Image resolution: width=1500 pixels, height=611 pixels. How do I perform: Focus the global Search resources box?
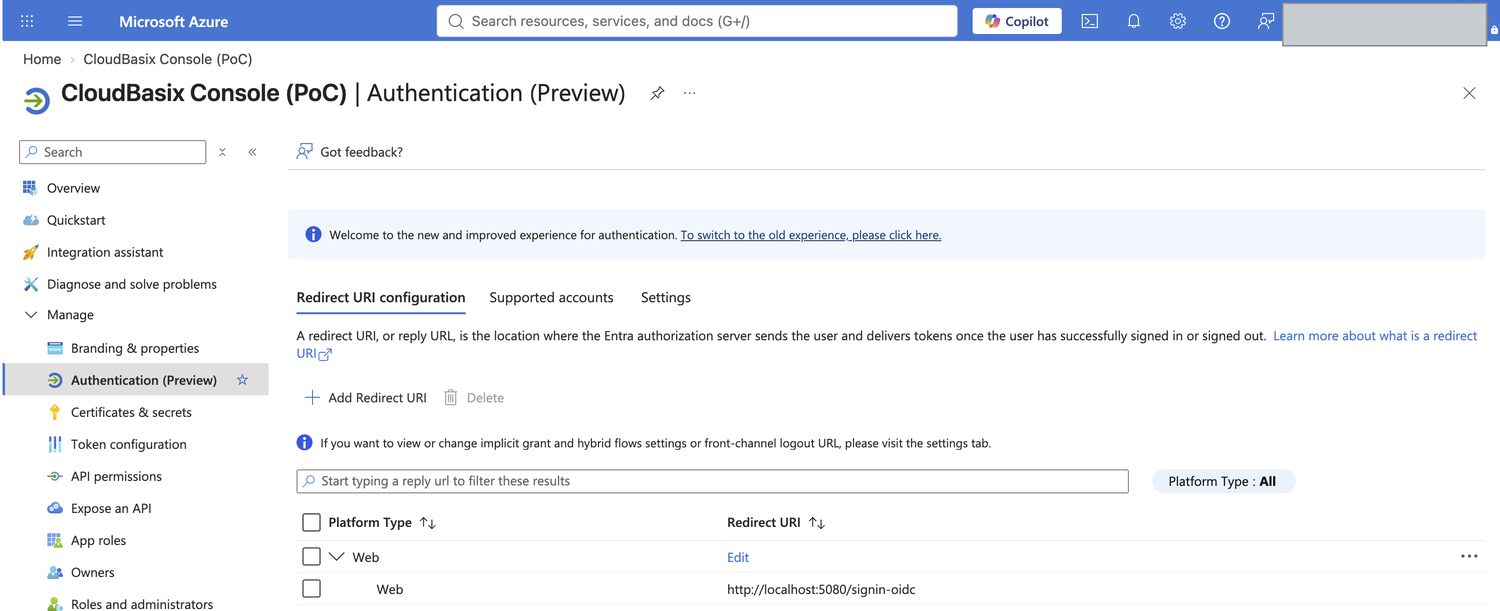pyautogui.click(x=697, y=21)
